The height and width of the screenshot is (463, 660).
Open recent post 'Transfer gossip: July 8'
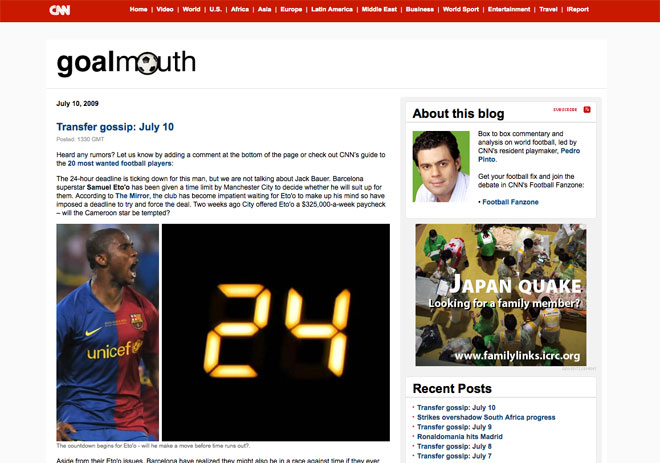(455, 446)
